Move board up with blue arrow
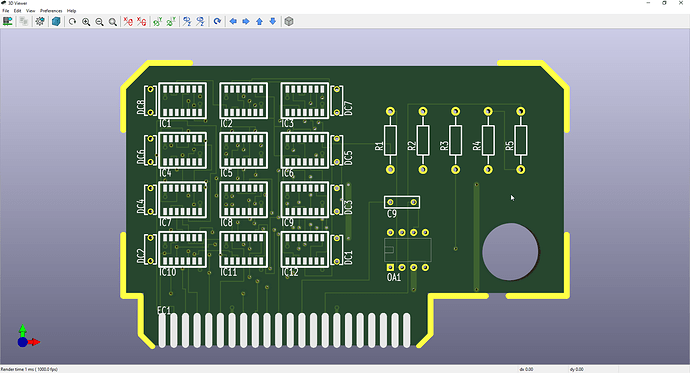 coord(260,21)
